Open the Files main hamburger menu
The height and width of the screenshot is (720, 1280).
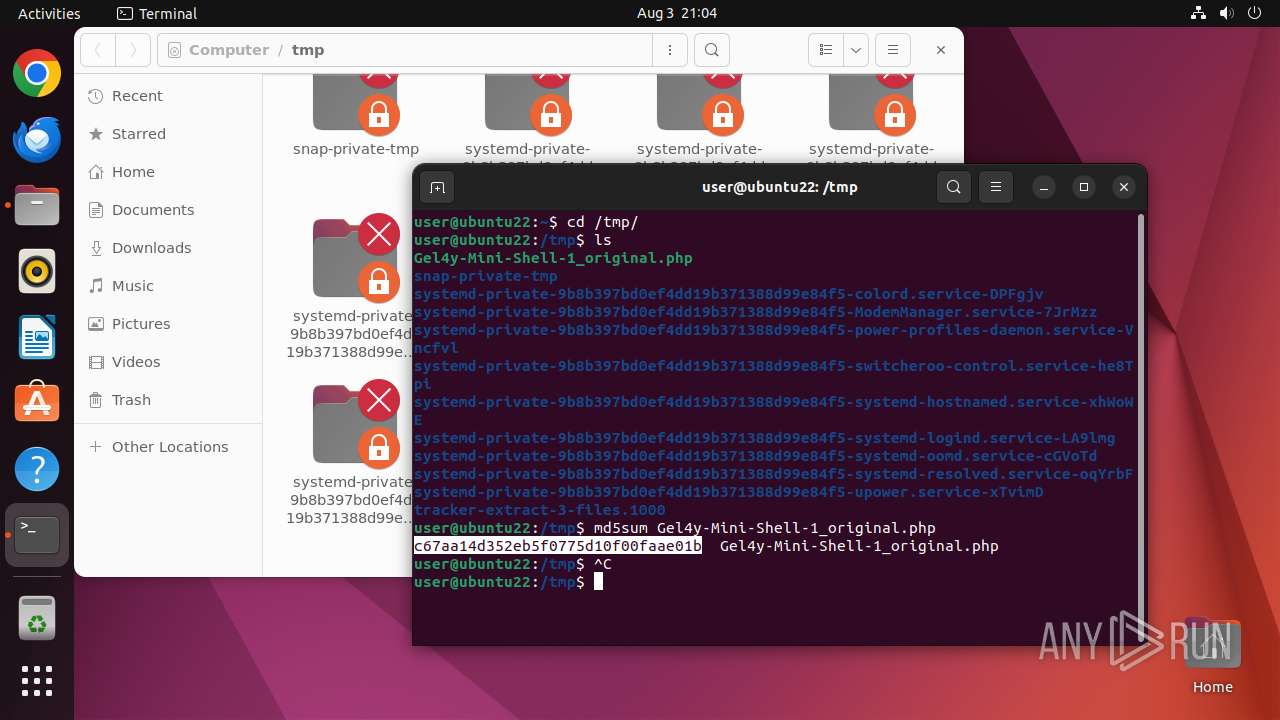point(892,50)
